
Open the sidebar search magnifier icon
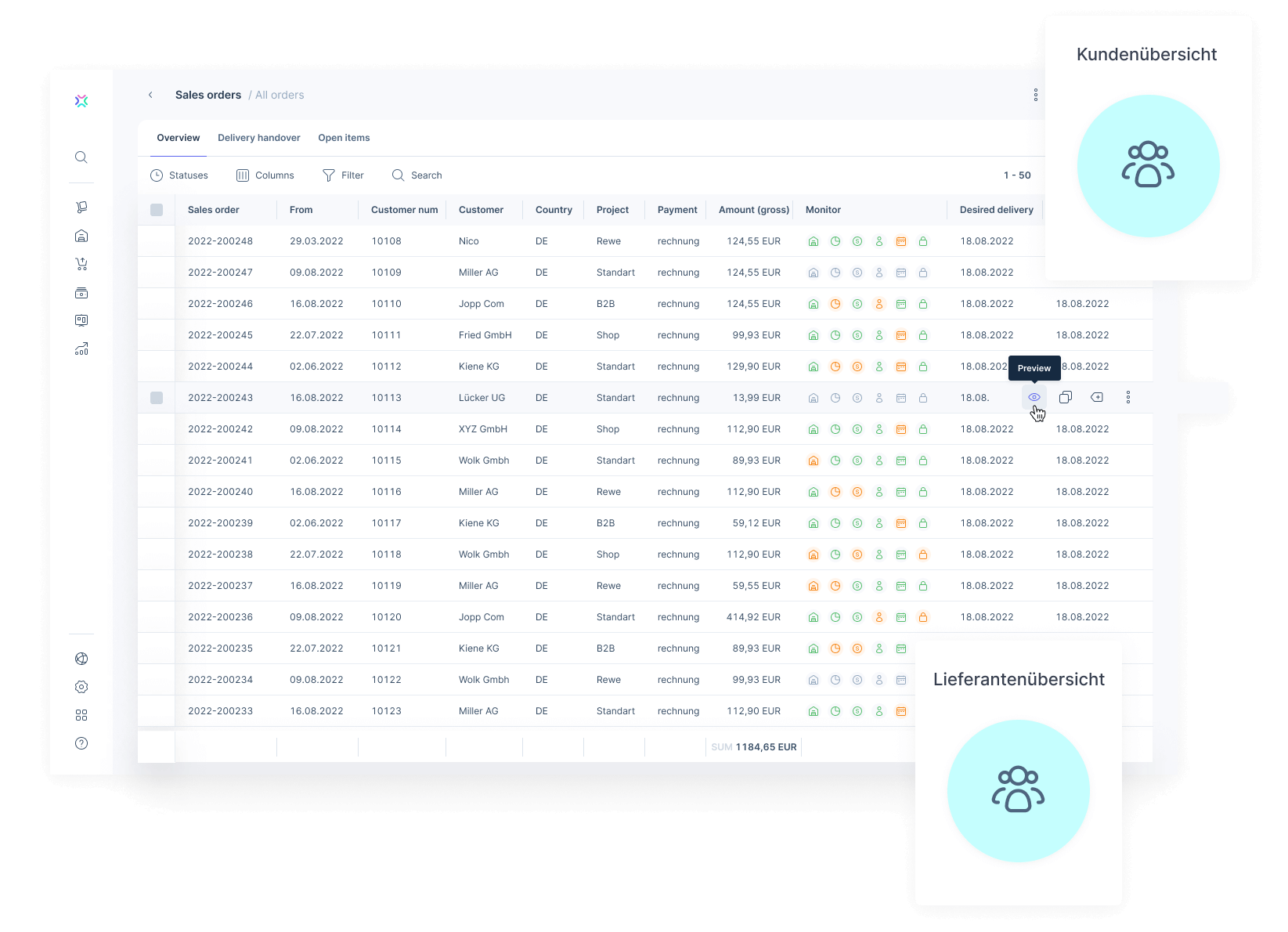coord(81,157)
